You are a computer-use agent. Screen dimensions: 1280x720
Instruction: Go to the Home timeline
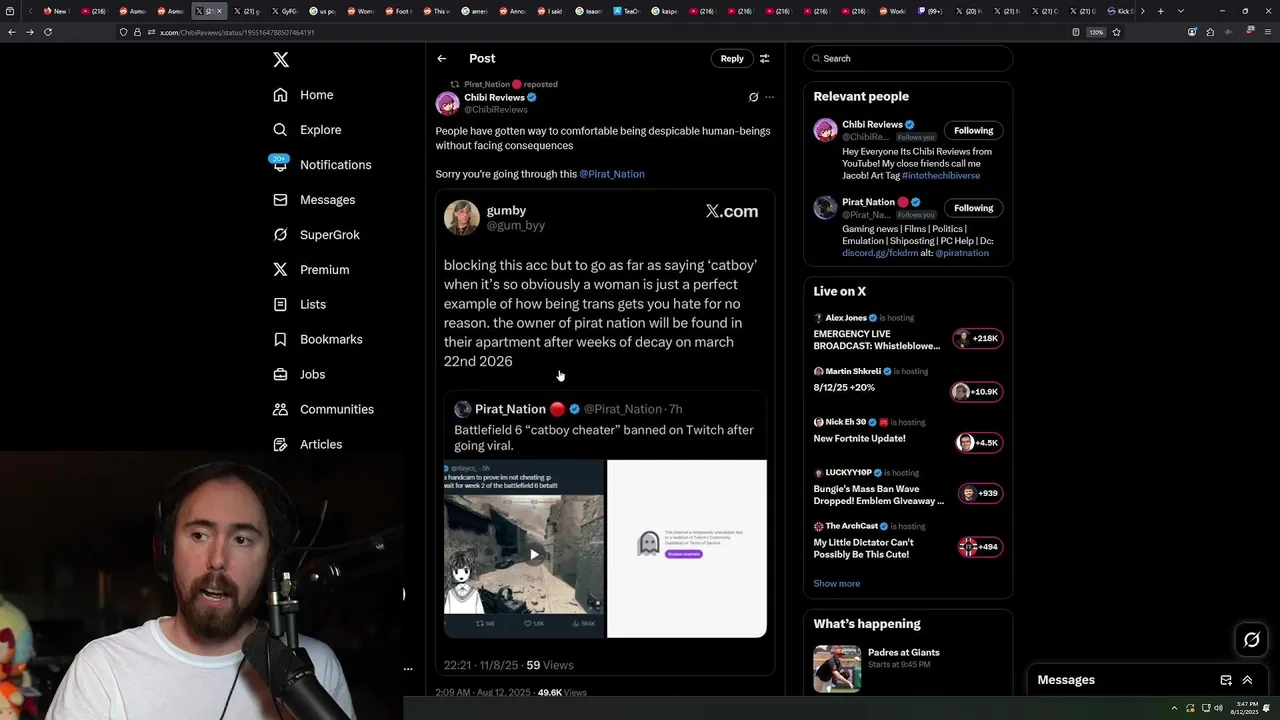304,95
